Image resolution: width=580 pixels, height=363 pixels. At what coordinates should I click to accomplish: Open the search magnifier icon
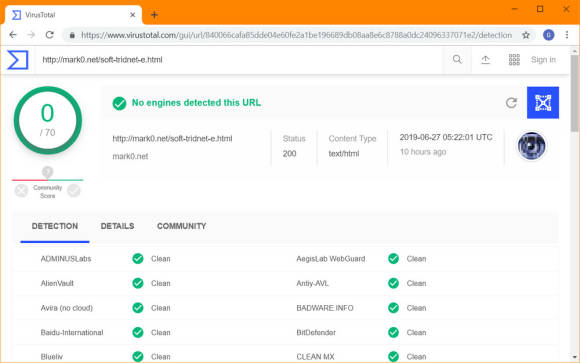point(457,59)
